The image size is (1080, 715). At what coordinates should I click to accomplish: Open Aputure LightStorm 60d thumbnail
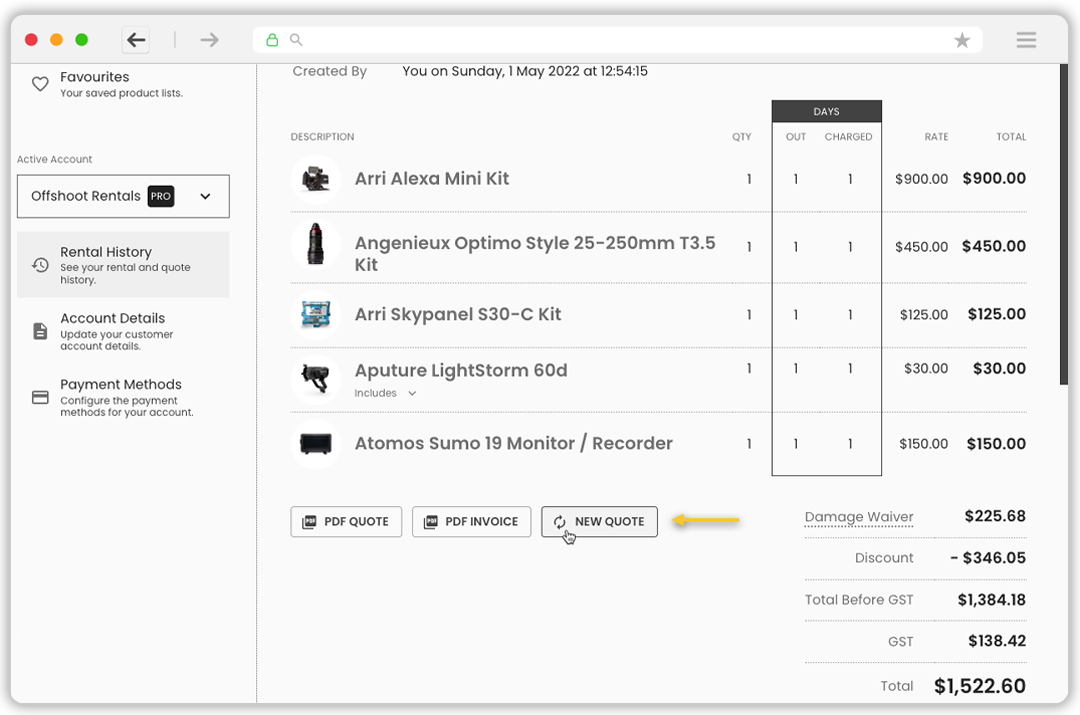pos(315,380)
